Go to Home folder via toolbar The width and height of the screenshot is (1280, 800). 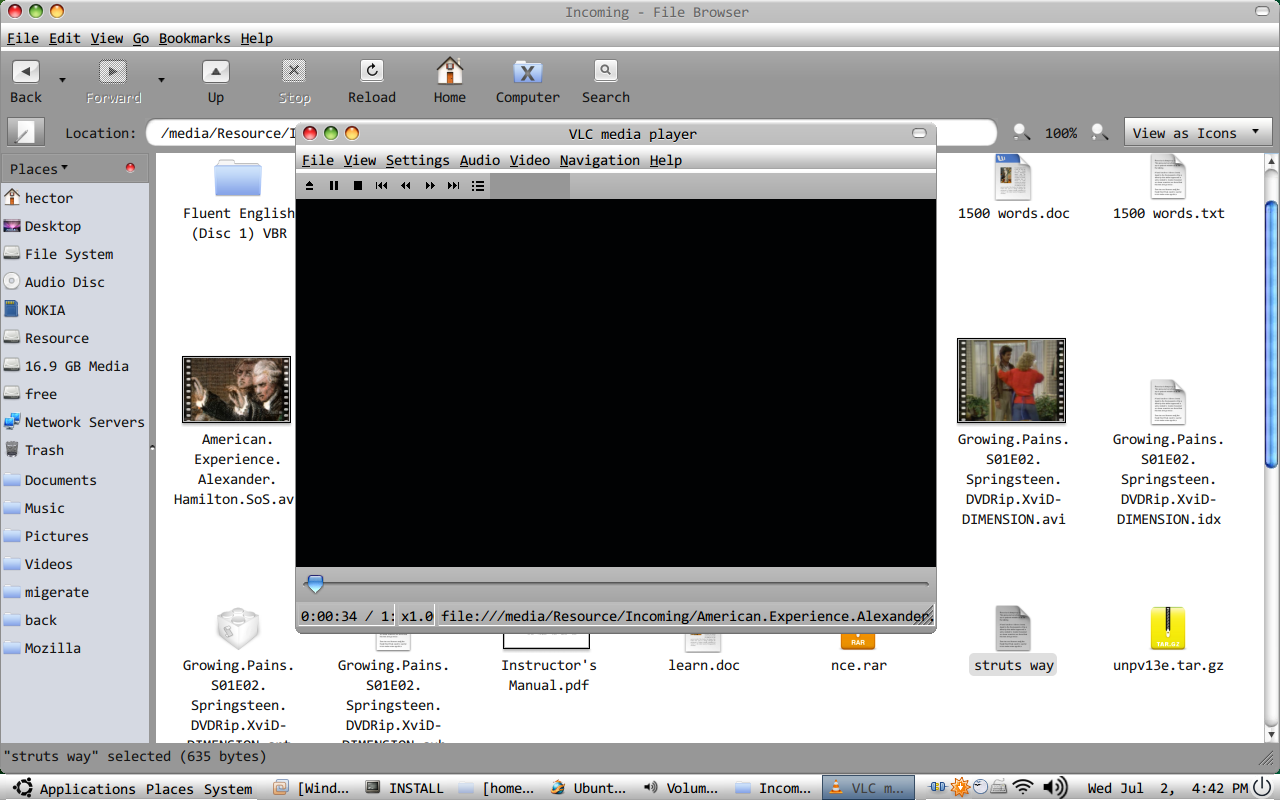tap(450, 82)
